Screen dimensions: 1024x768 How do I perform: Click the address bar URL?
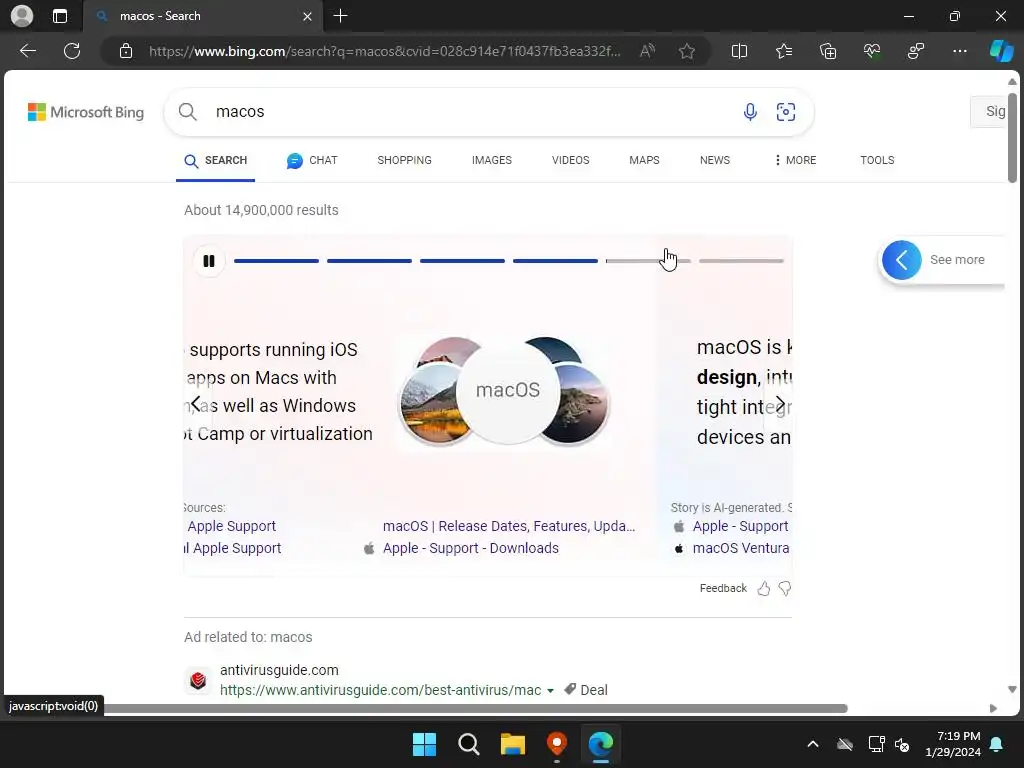point(384,51)
